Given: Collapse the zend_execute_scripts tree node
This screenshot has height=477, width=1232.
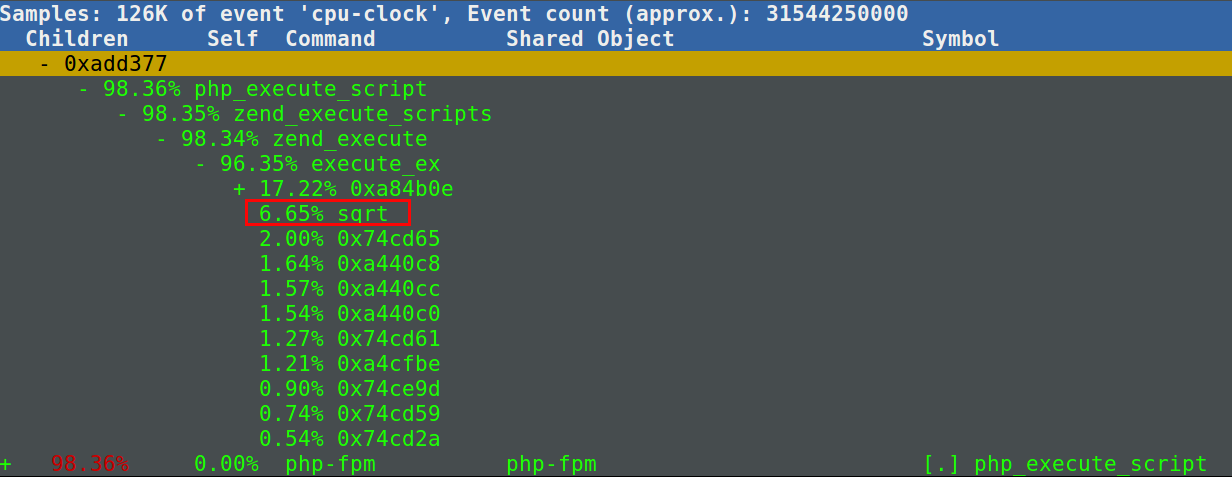Looking at the screenshot, I should click(x=124, y=114).
